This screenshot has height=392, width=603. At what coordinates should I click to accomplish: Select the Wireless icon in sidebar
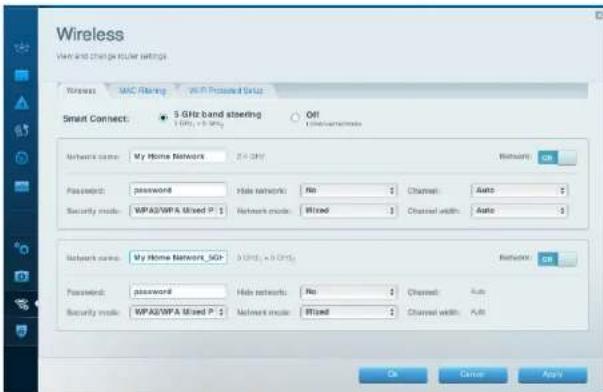point(22,304)
